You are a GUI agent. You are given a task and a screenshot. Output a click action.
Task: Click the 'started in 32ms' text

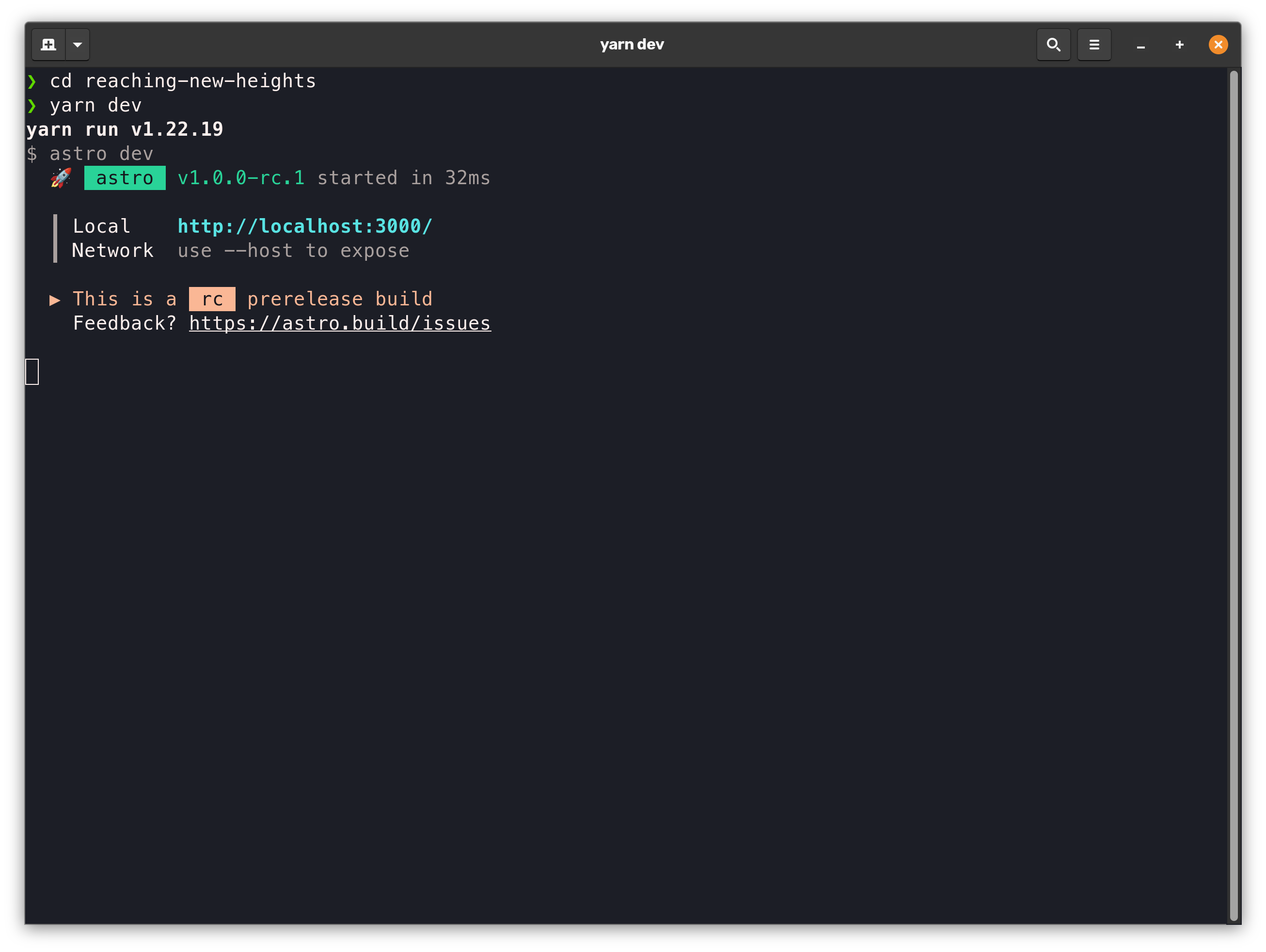click(403, 178)
